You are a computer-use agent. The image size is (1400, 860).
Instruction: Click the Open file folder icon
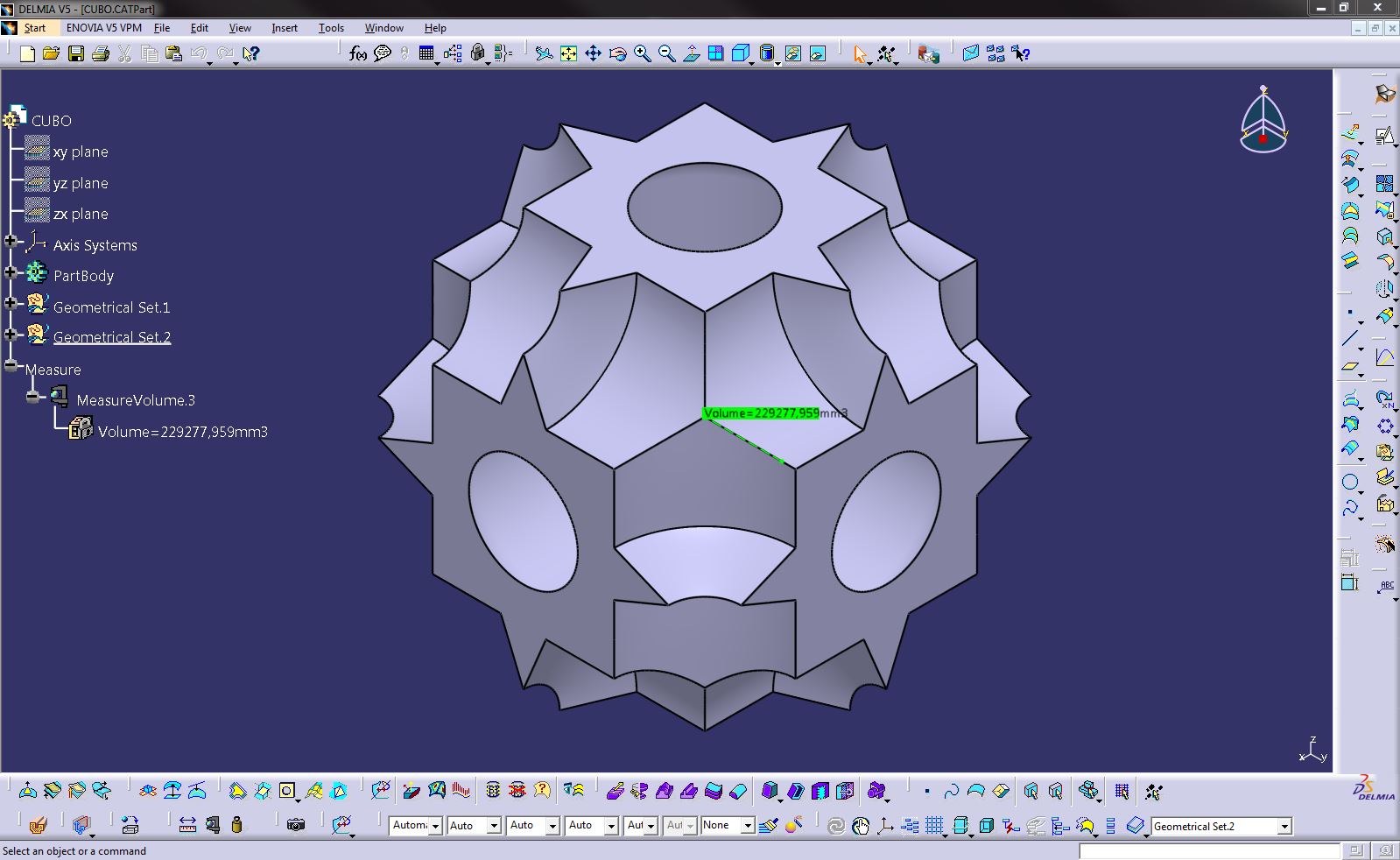click(52, 54)
